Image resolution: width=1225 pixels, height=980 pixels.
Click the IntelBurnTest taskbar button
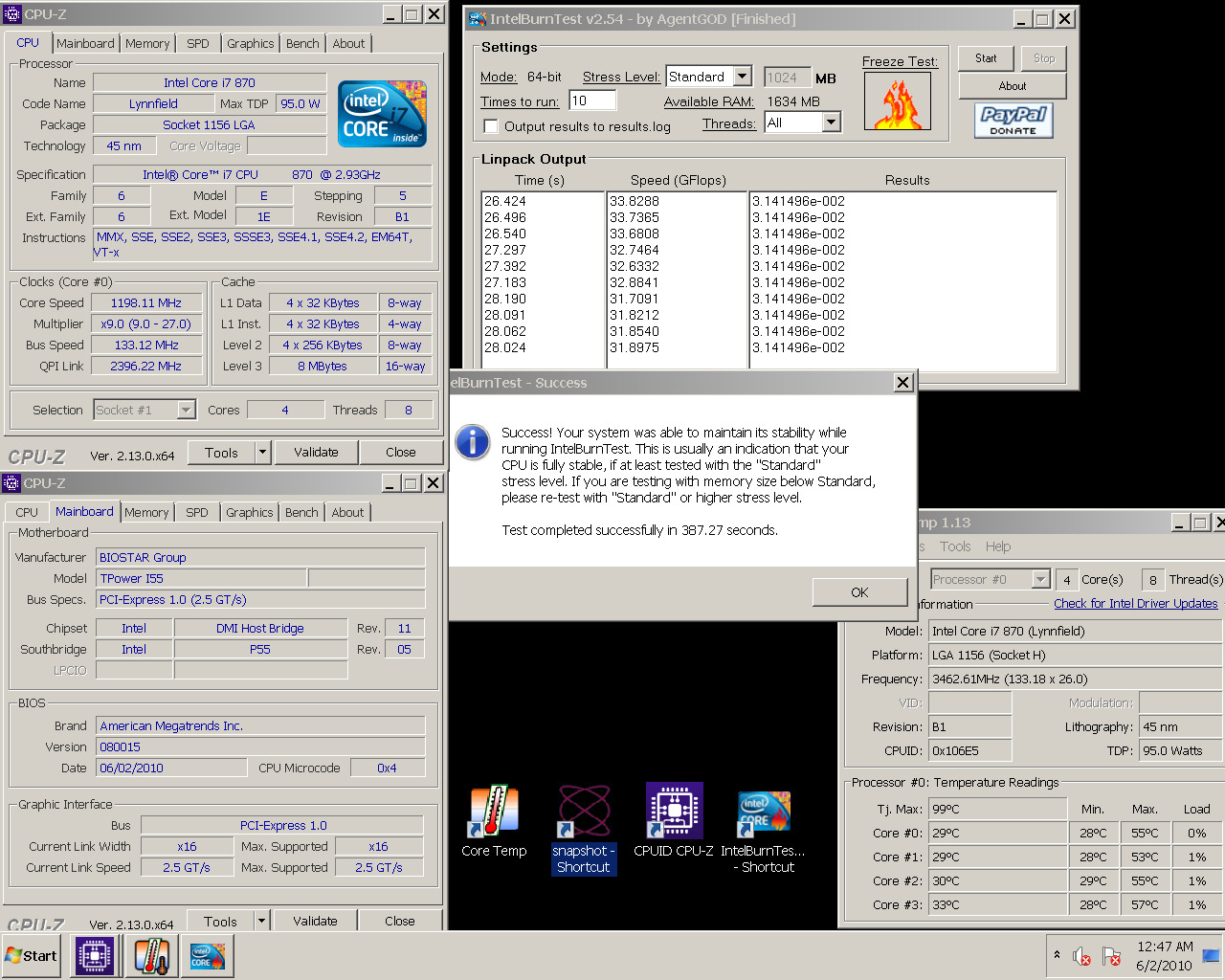[208, 956]
